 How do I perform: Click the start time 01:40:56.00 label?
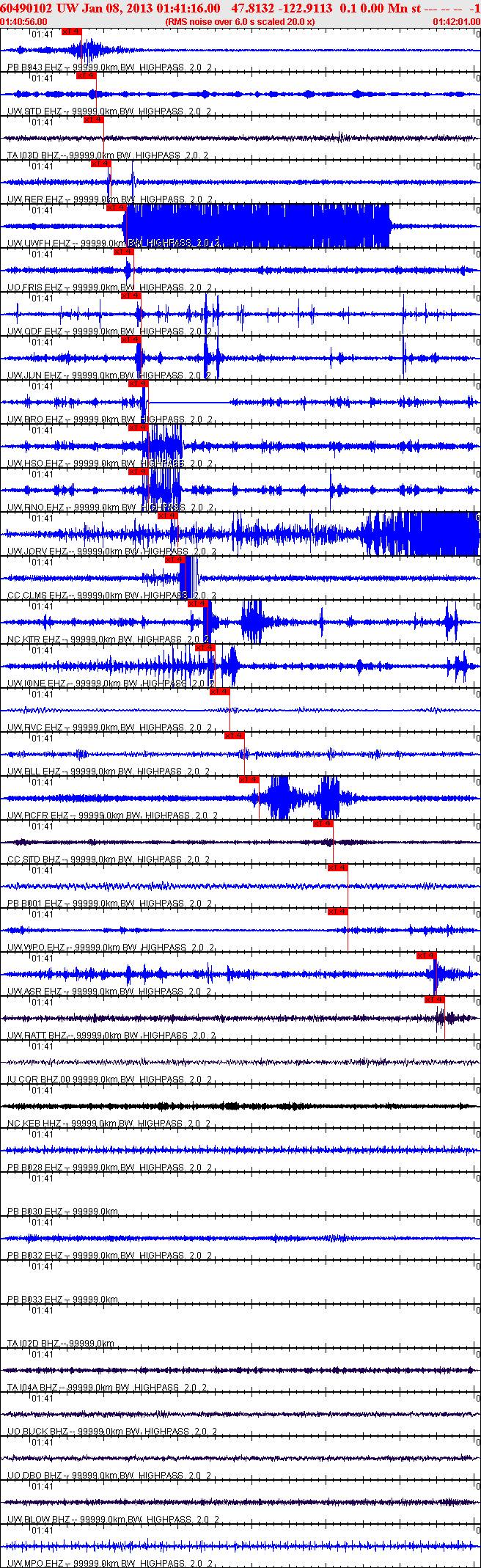[x=23, y=22]
